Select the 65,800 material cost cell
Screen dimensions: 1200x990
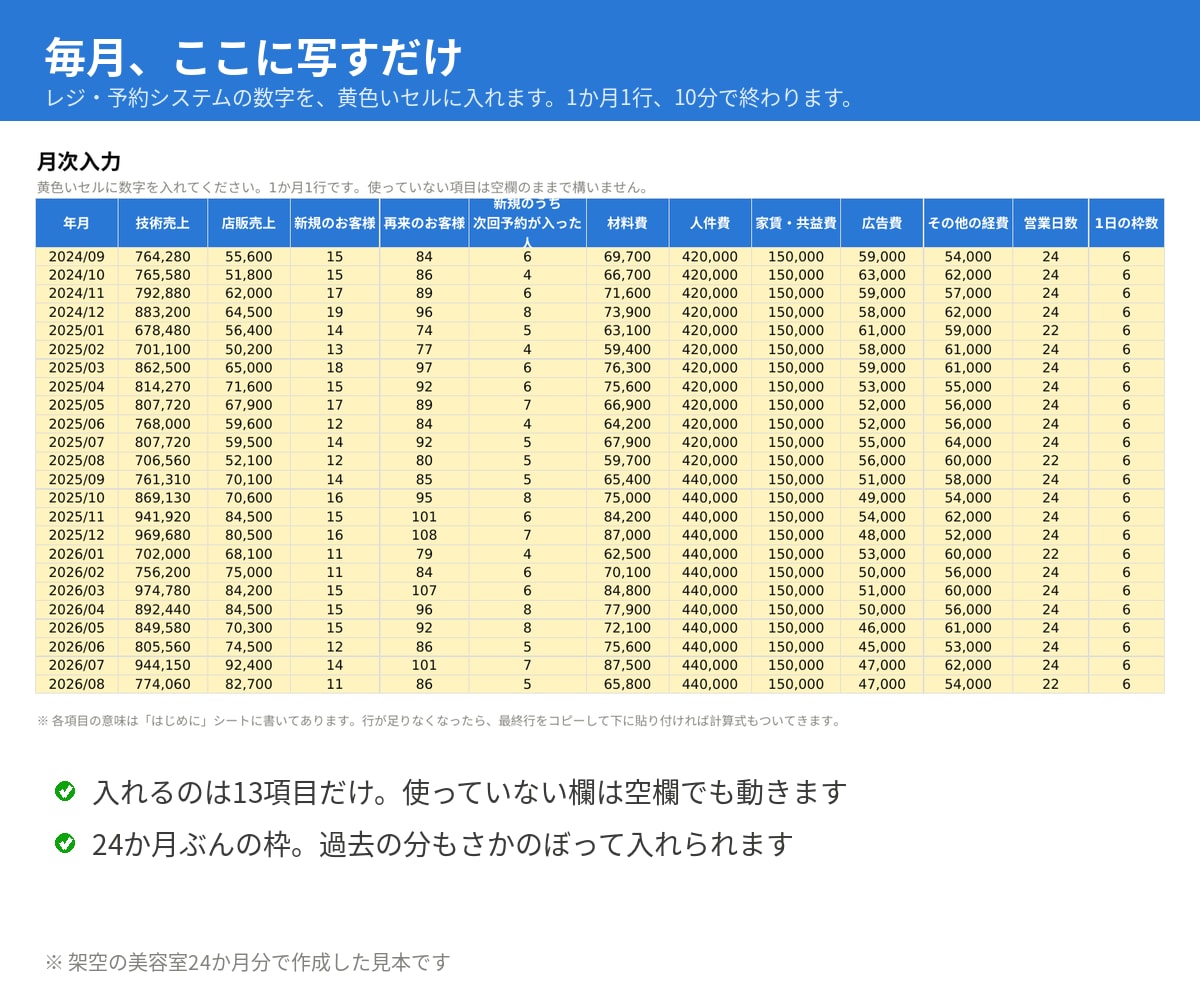click(627, 684)
